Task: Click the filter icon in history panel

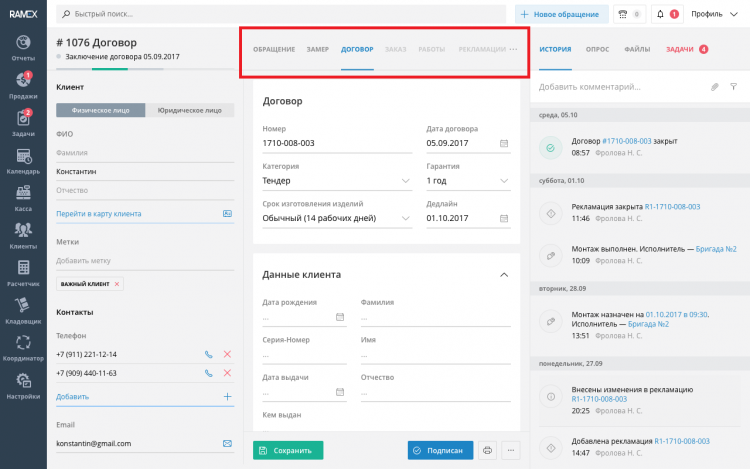Action: pyautogui.click(x=733, y=87)
